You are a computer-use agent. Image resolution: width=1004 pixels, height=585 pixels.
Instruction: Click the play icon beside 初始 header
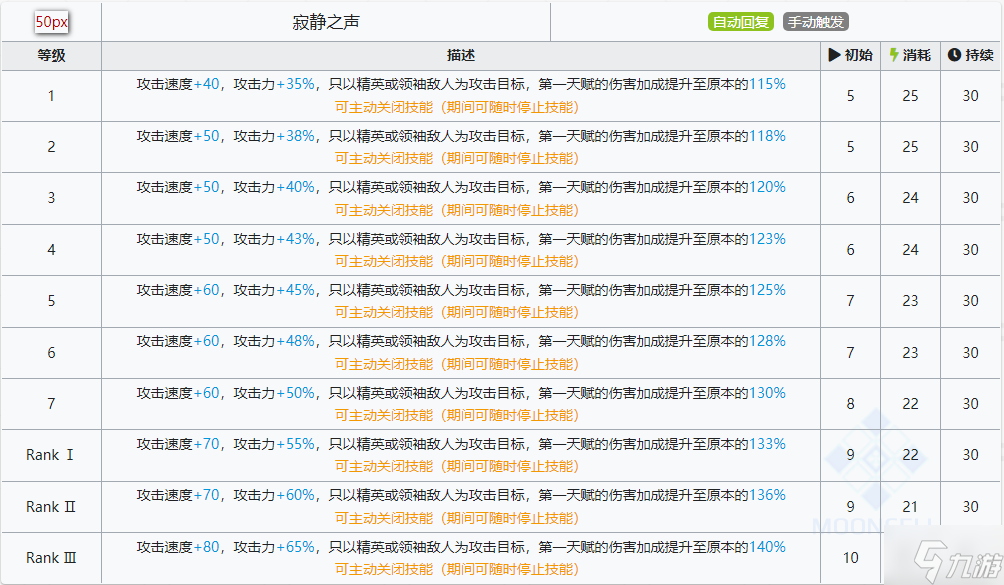(834, 55)
